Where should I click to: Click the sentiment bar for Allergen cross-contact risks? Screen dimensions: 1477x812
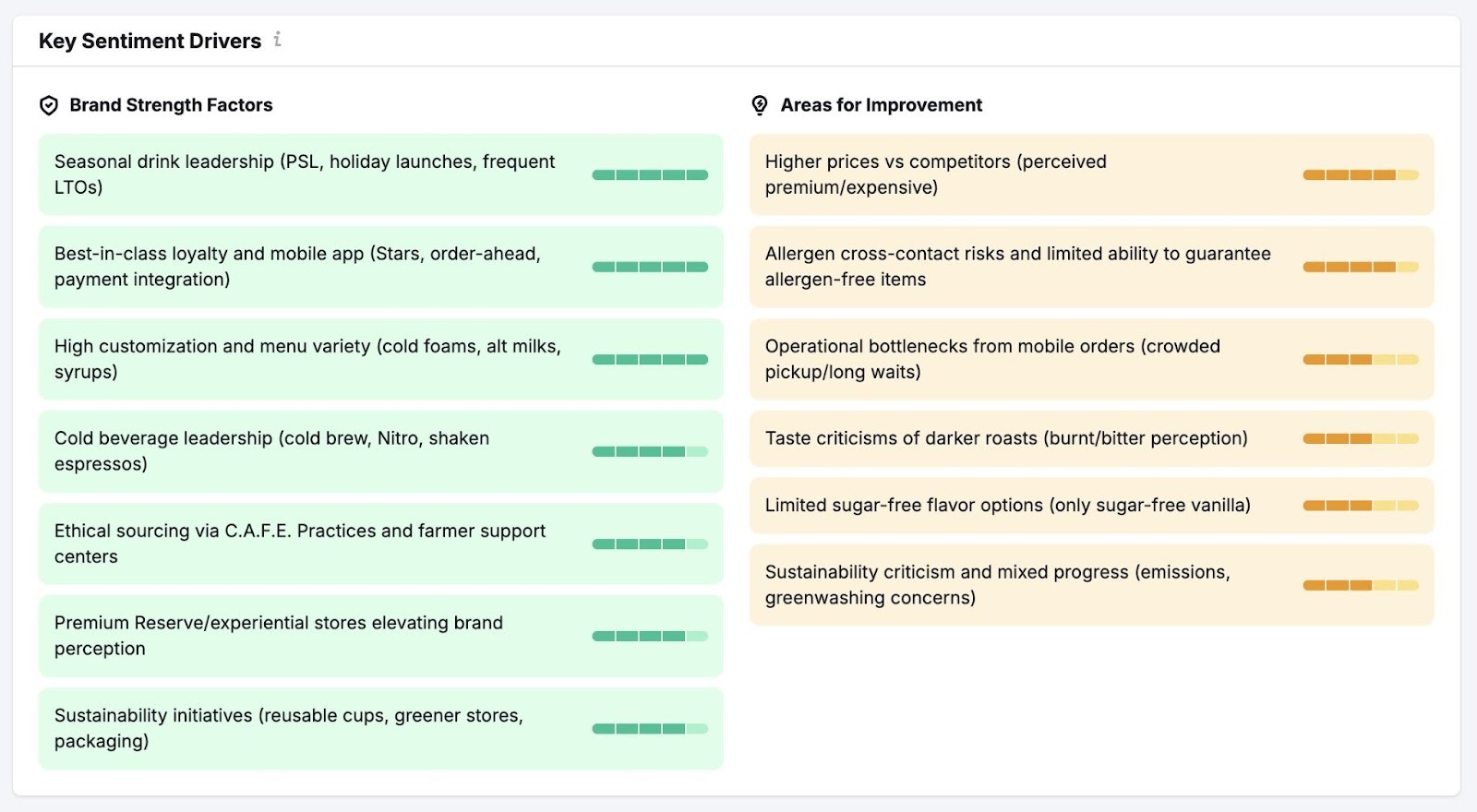tap(1361, 267)
